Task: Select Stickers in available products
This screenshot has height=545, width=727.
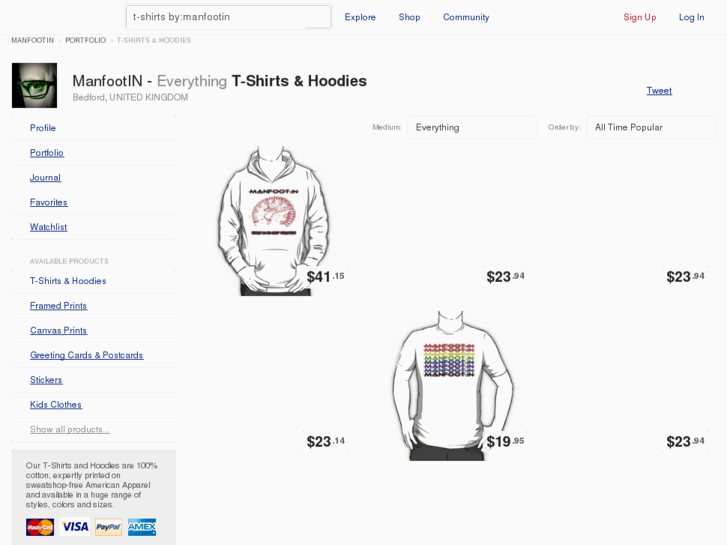Action: 46,380
